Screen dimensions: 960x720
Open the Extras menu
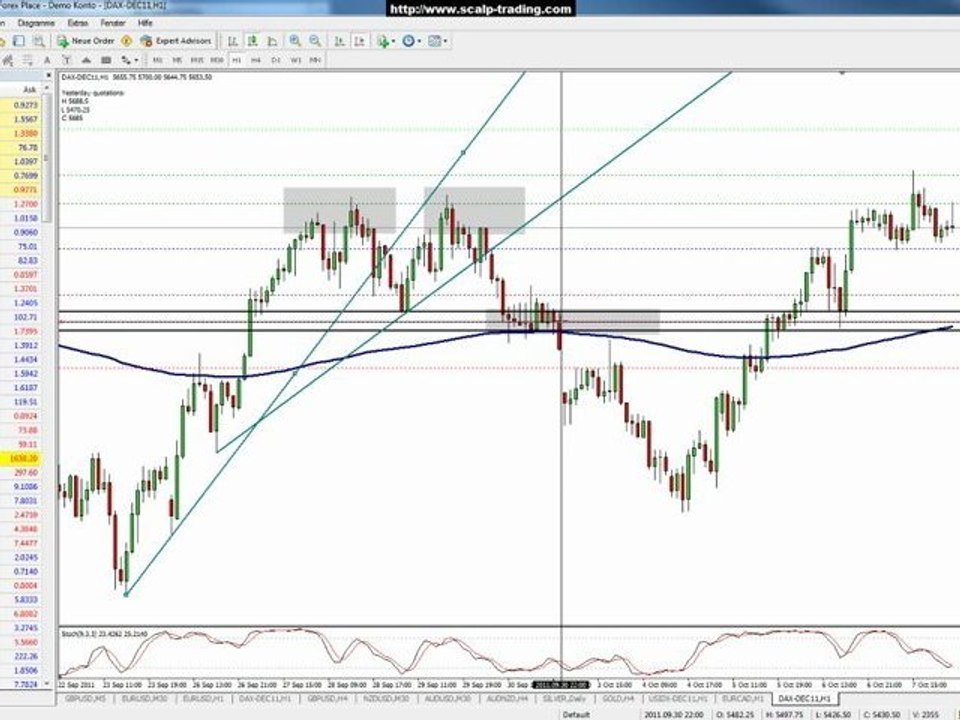pos(78,23)
